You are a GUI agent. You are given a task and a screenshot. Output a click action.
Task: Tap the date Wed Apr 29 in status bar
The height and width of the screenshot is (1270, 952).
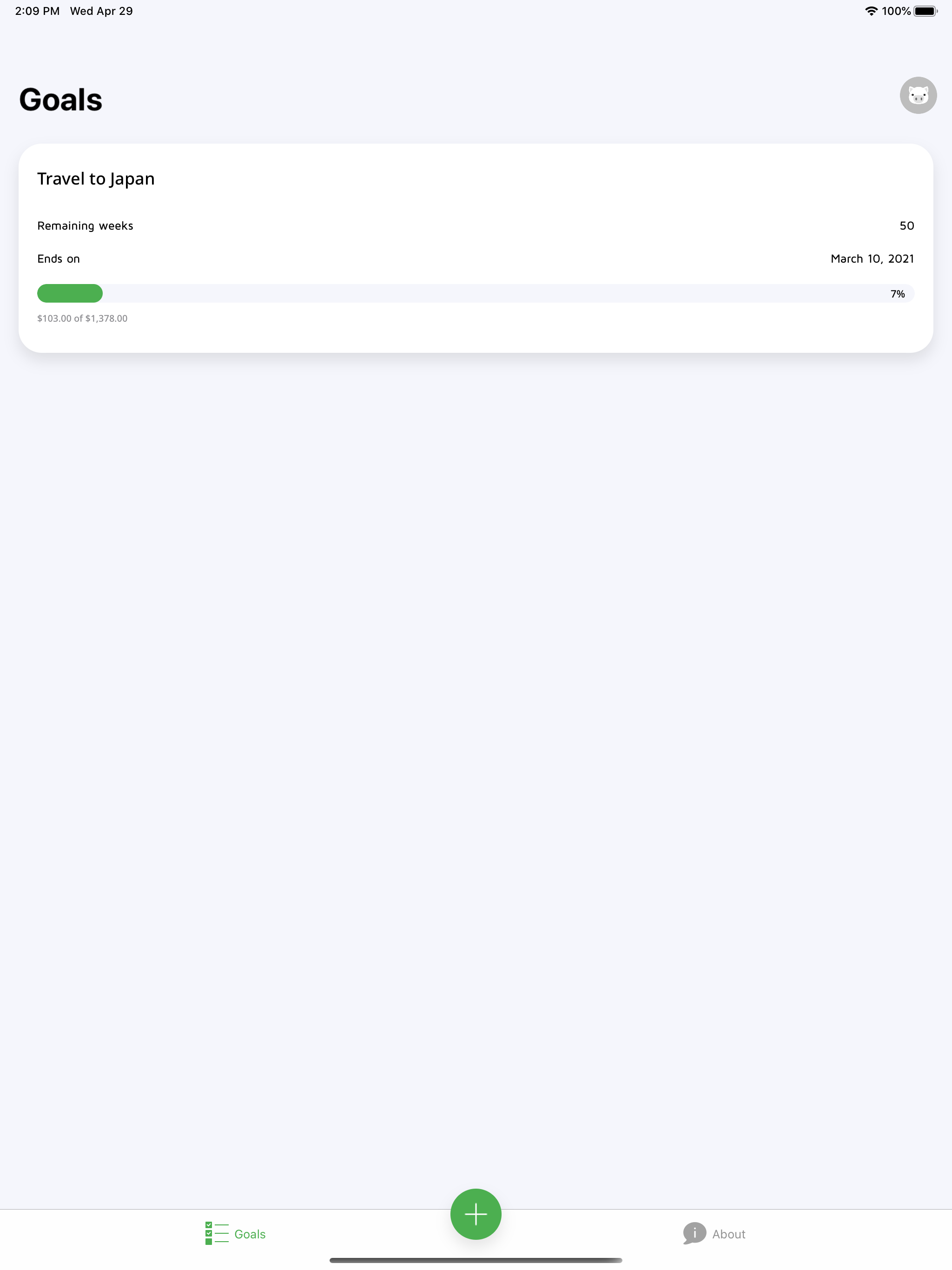(x=101, y=10)
